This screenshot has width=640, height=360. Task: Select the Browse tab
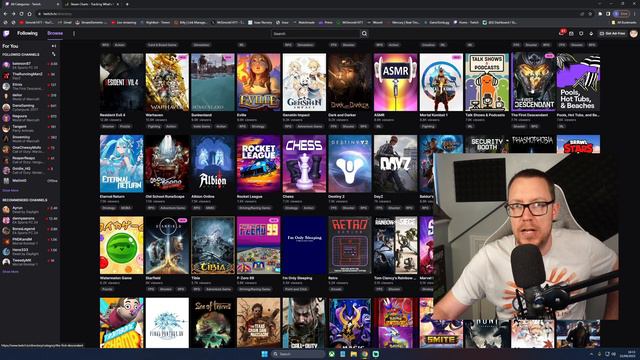[x=55, y=33]
